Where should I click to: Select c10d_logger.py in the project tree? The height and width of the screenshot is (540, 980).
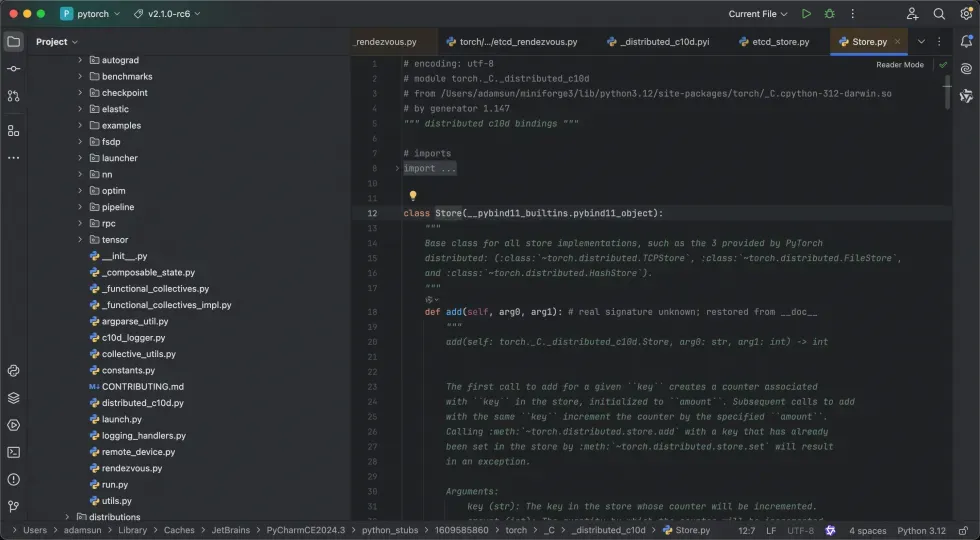tap(133, 338)
